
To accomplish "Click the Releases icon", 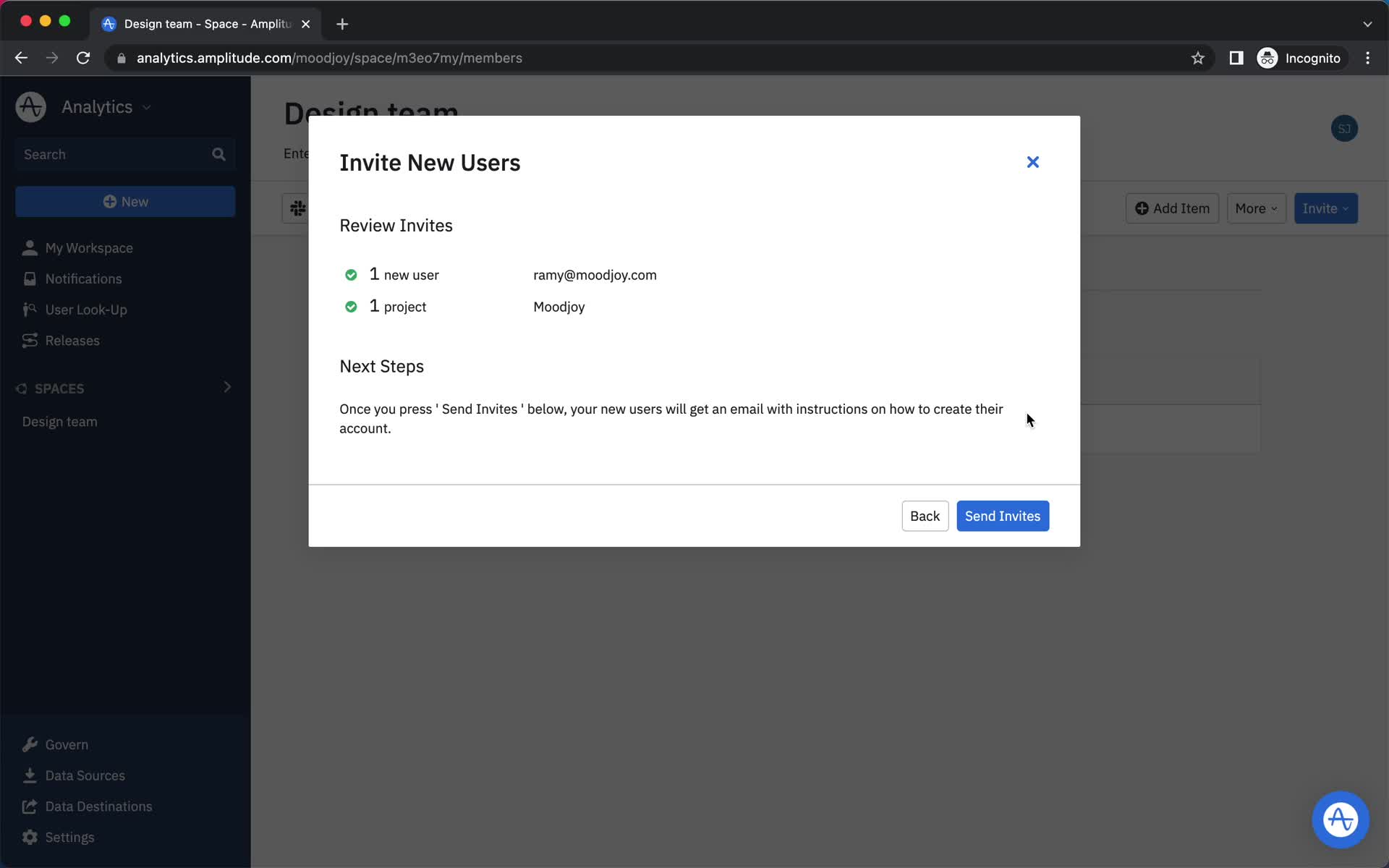I will 30,340.
